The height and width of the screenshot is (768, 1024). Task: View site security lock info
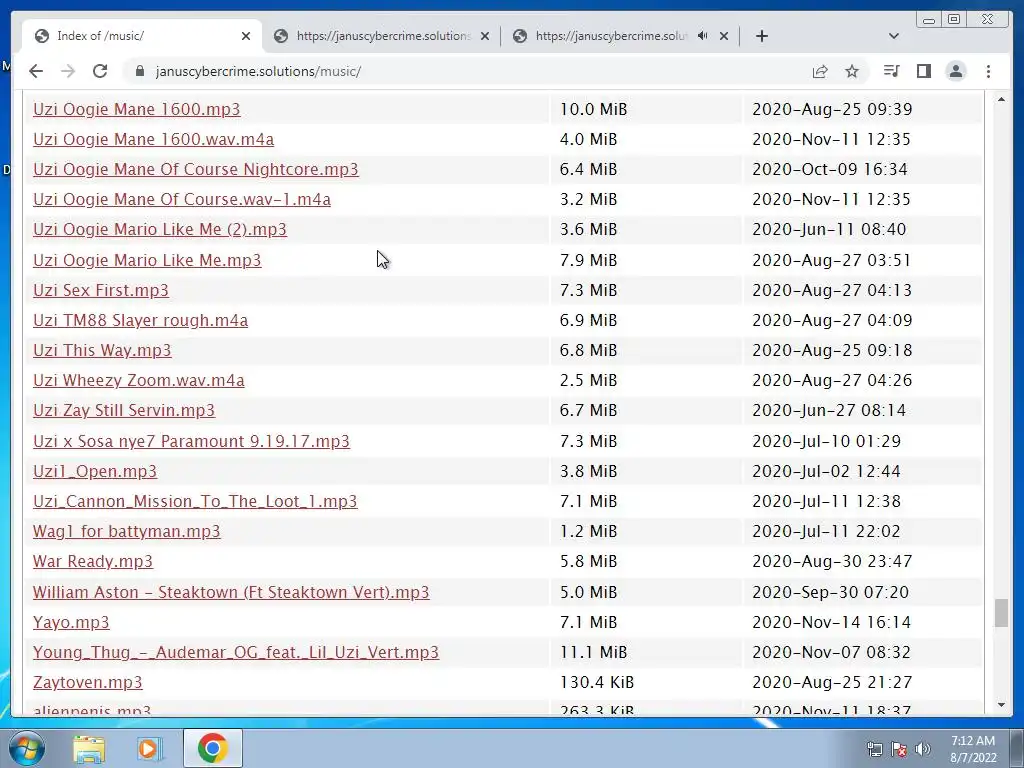[139, 71]
